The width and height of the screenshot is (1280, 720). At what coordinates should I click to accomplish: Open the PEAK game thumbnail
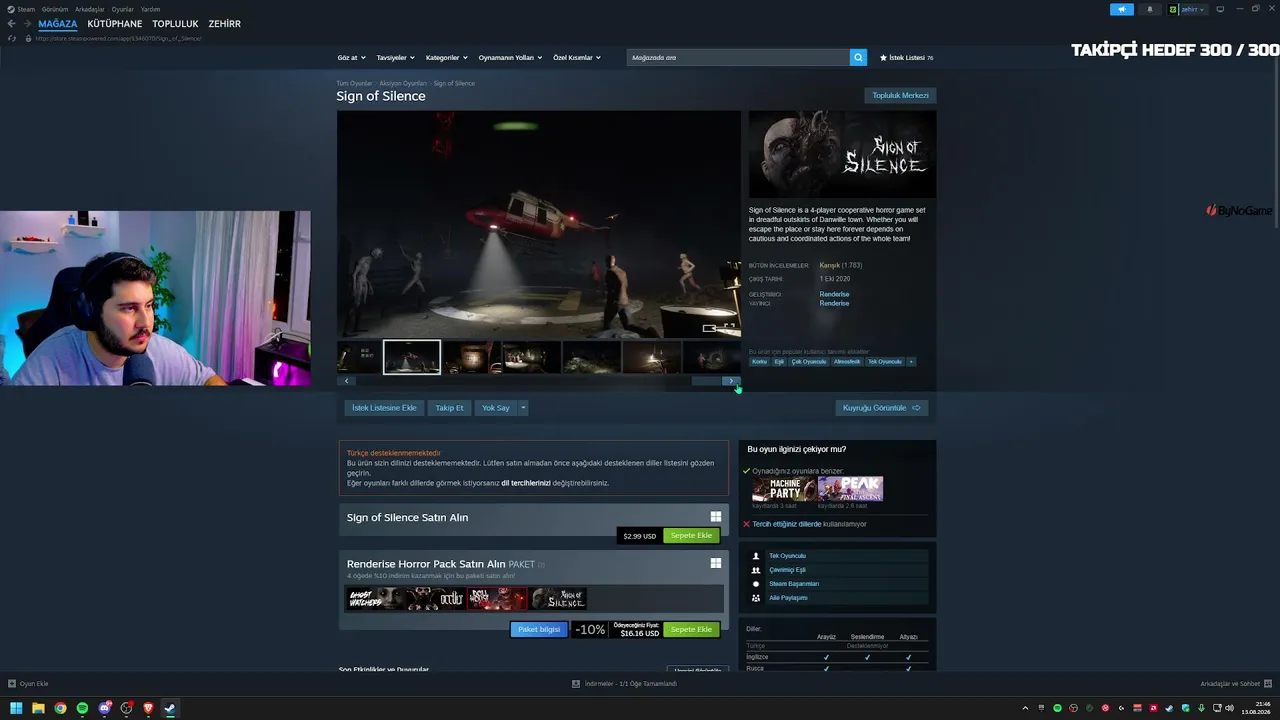click(850, 489)
